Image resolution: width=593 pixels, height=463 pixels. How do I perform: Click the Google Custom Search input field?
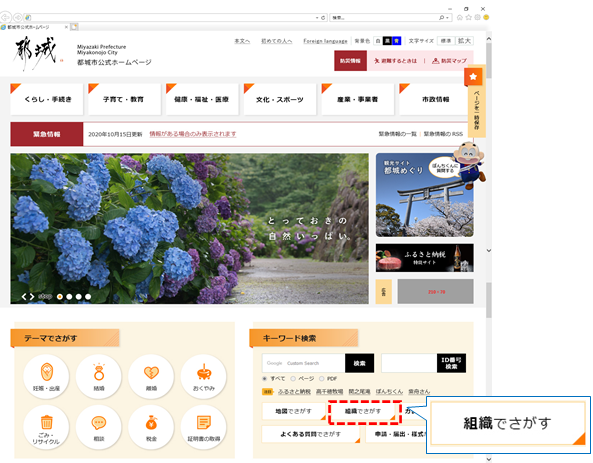pyautogui.click(x=304, y=363)
